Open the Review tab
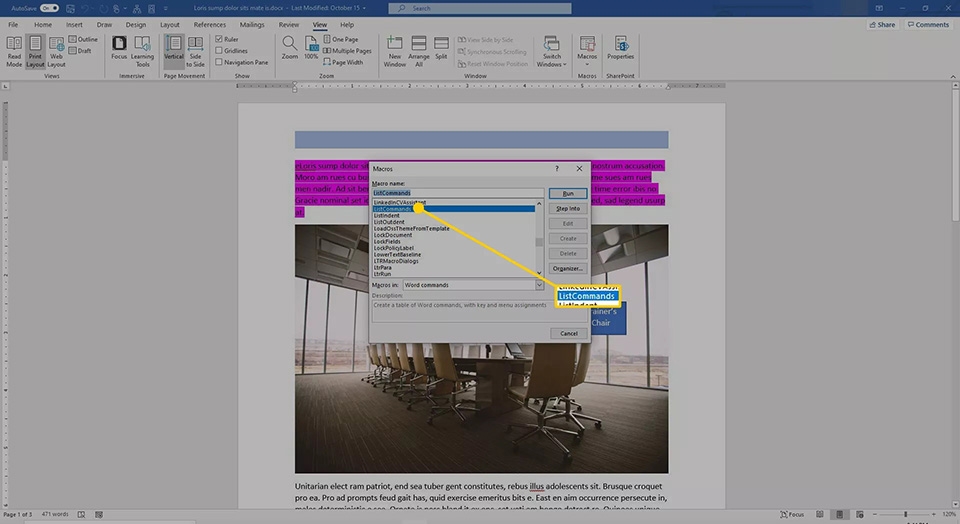 [x=288, y=24]
